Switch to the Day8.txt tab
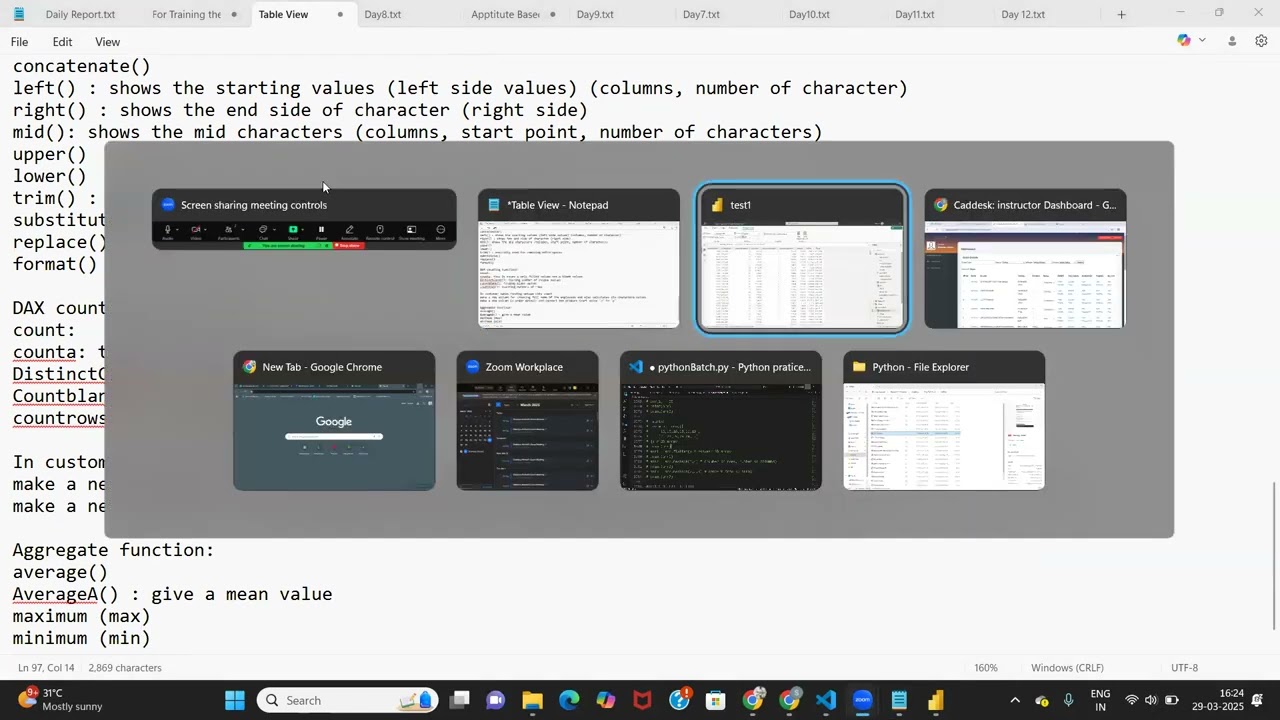The height and width of the screenshot is (720, 1280). (x=383, y=14)
